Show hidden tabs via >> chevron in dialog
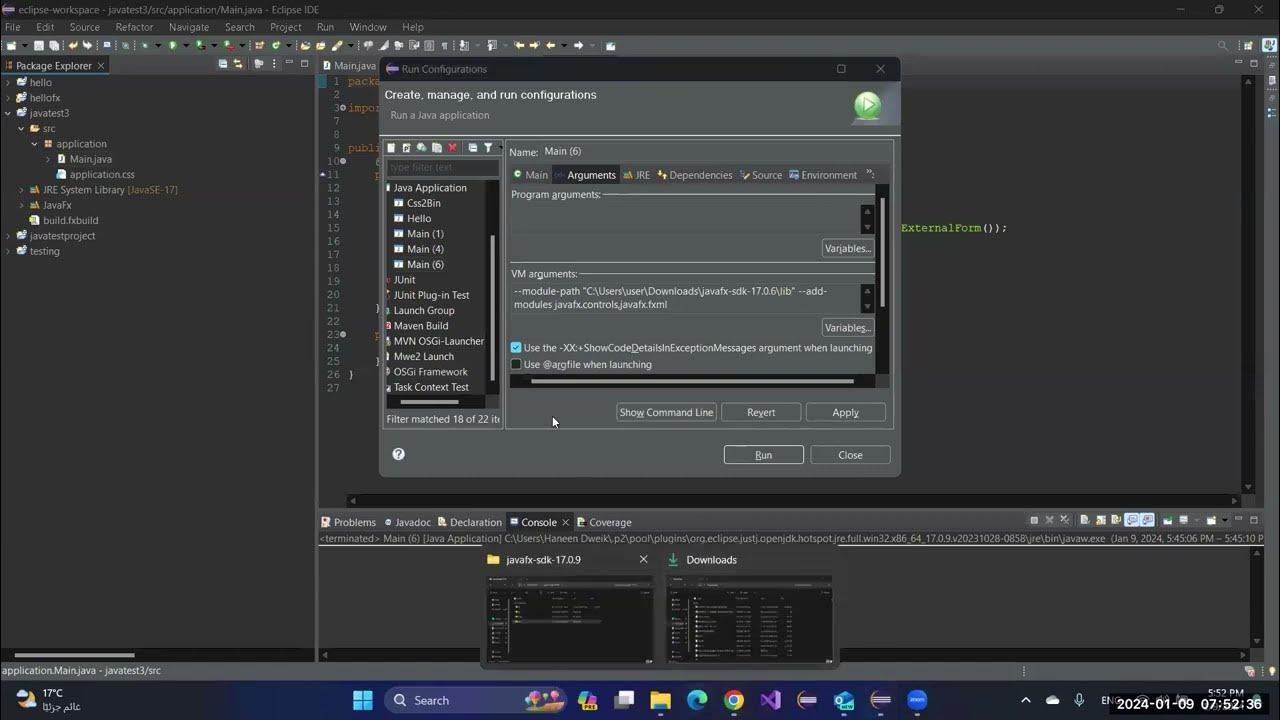This screenshot has width=1280, height=720. [x=868, y=174]
